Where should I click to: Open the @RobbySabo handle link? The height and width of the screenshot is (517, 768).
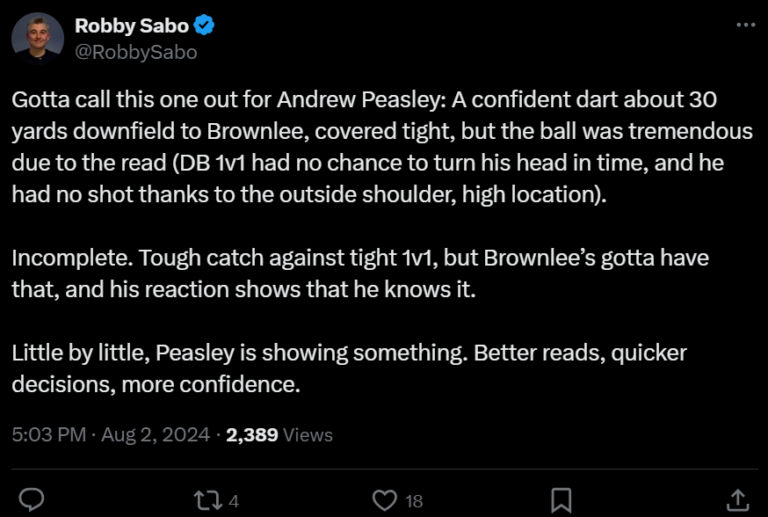[135, 52]
